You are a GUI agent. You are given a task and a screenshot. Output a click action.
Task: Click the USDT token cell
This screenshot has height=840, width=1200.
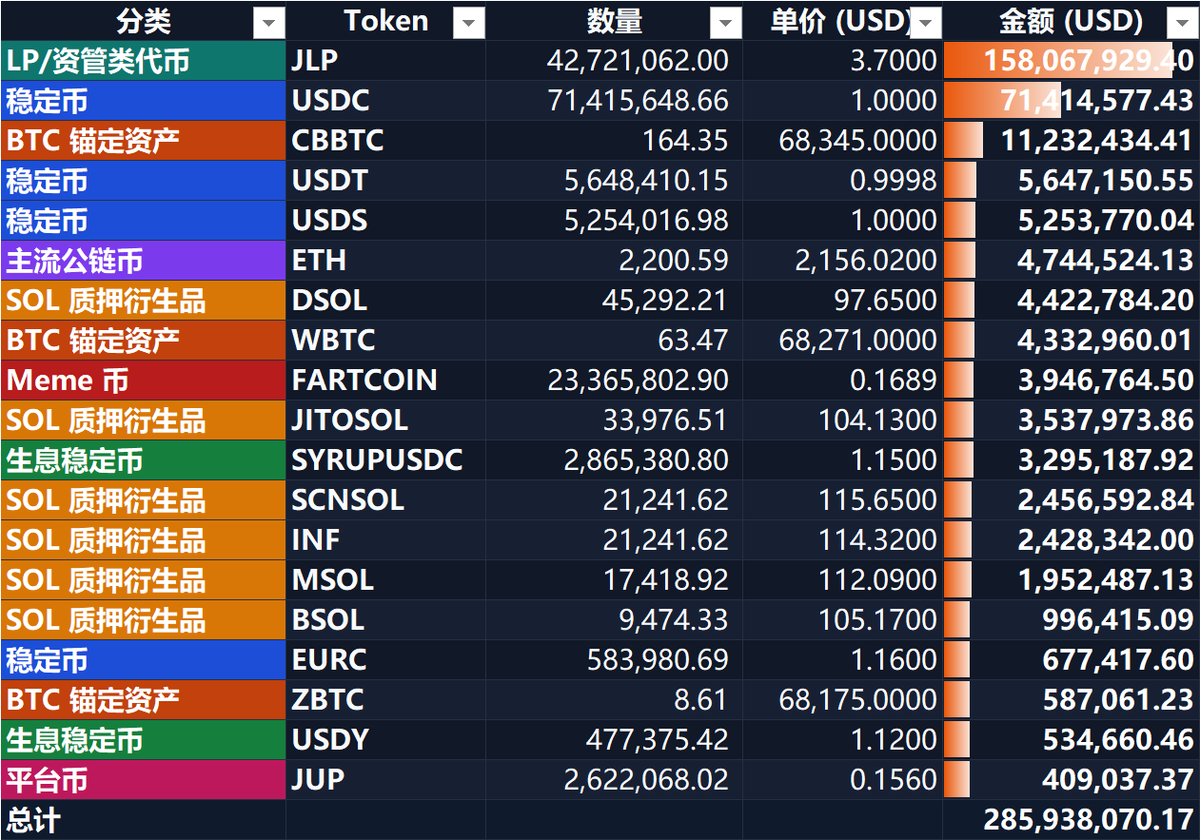pos(386,180)
